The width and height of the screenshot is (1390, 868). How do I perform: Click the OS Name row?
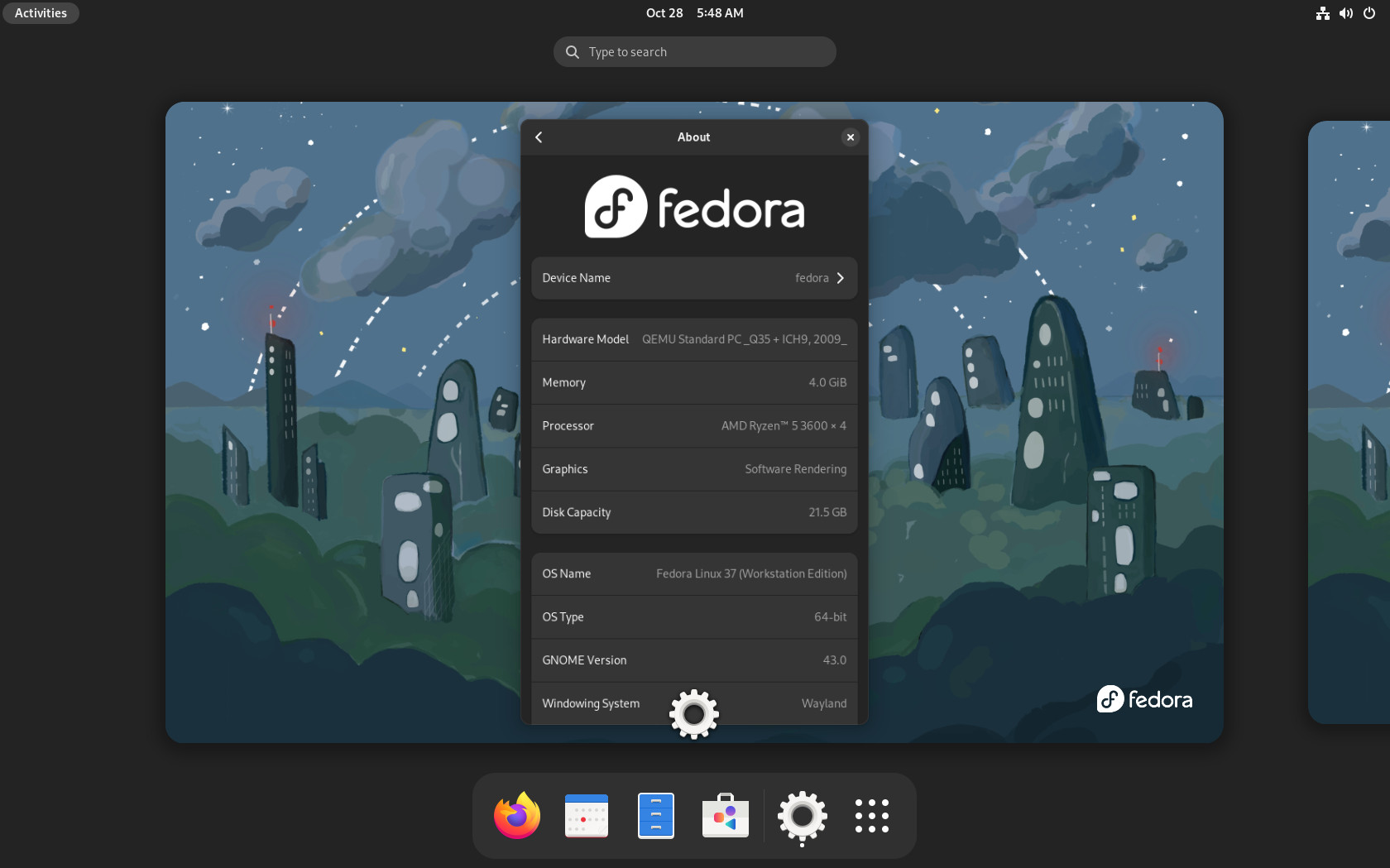(694, 573)
